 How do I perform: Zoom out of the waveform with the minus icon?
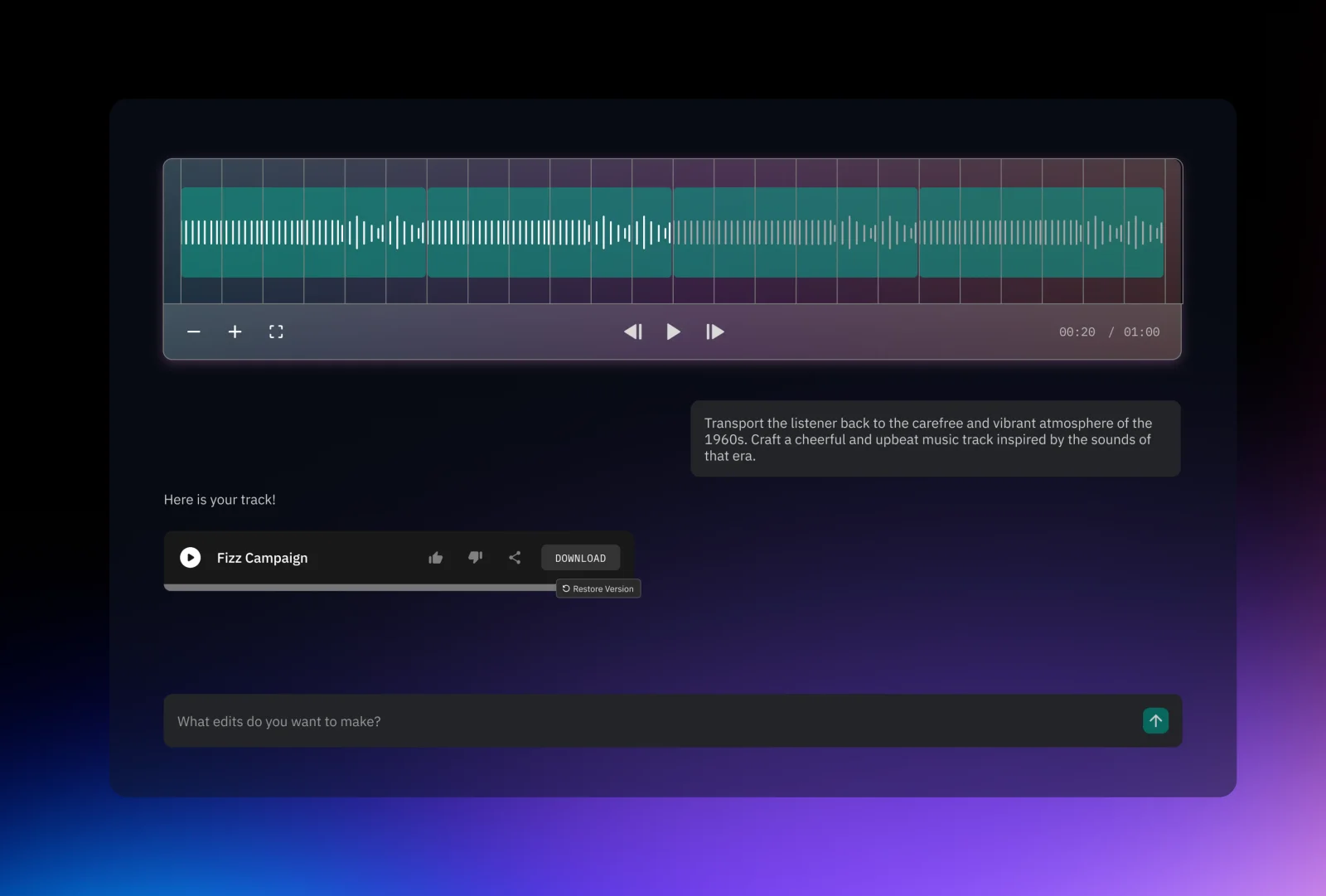(x=194, y=332)
